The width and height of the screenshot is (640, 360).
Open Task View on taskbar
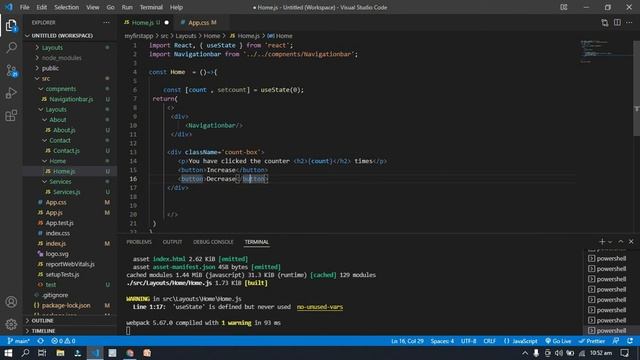[x=42, y=353]
